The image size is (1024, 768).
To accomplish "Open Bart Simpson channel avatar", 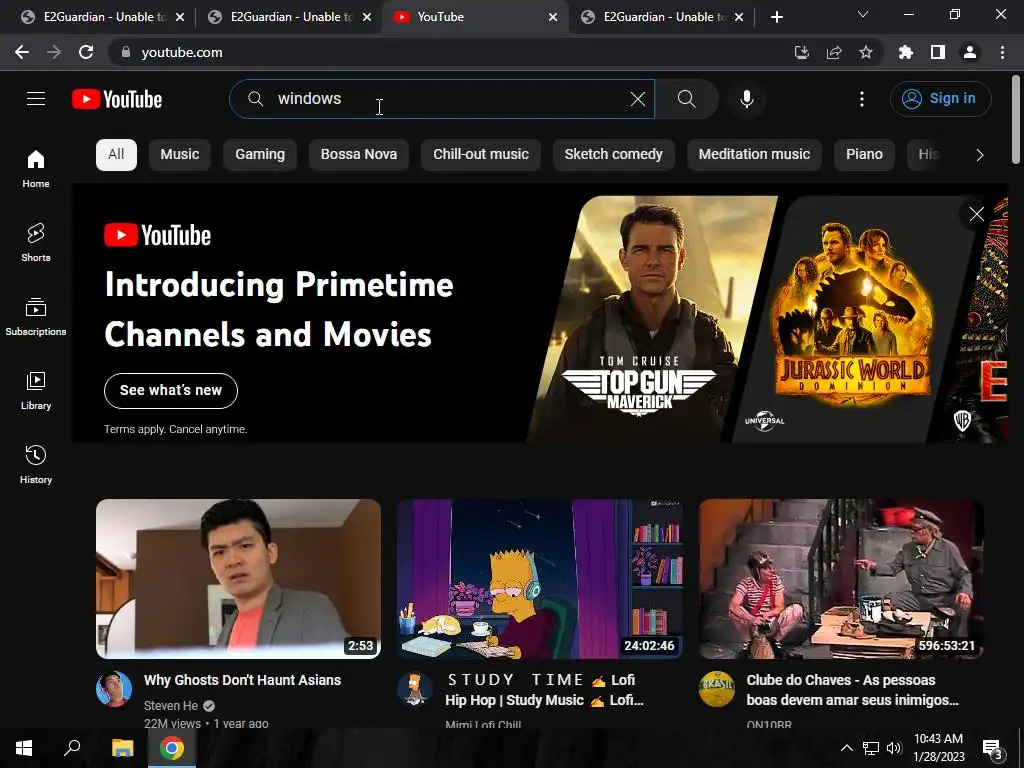I will [x=415, y=689].
